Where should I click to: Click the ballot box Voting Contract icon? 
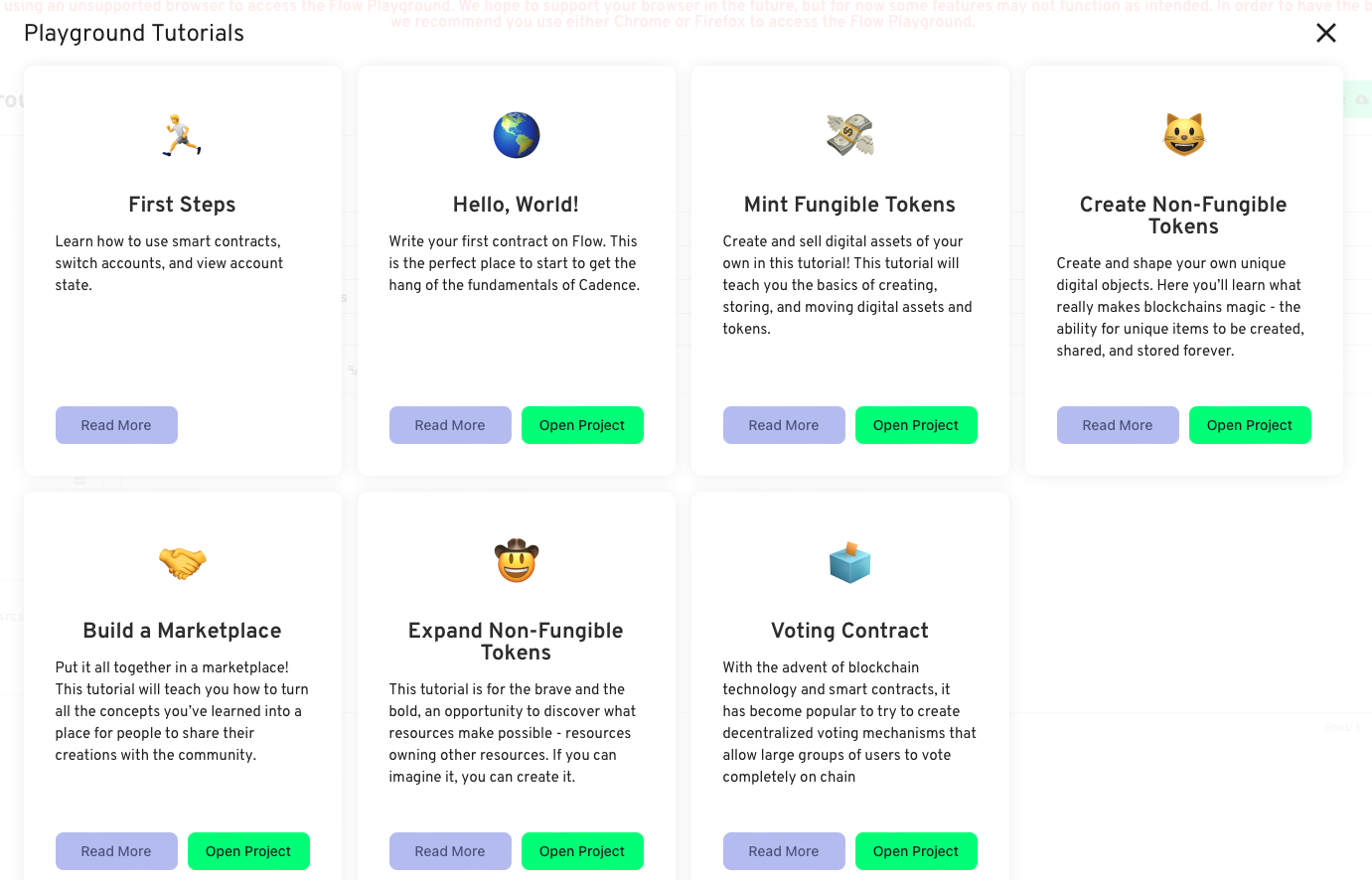coord(850,562)
